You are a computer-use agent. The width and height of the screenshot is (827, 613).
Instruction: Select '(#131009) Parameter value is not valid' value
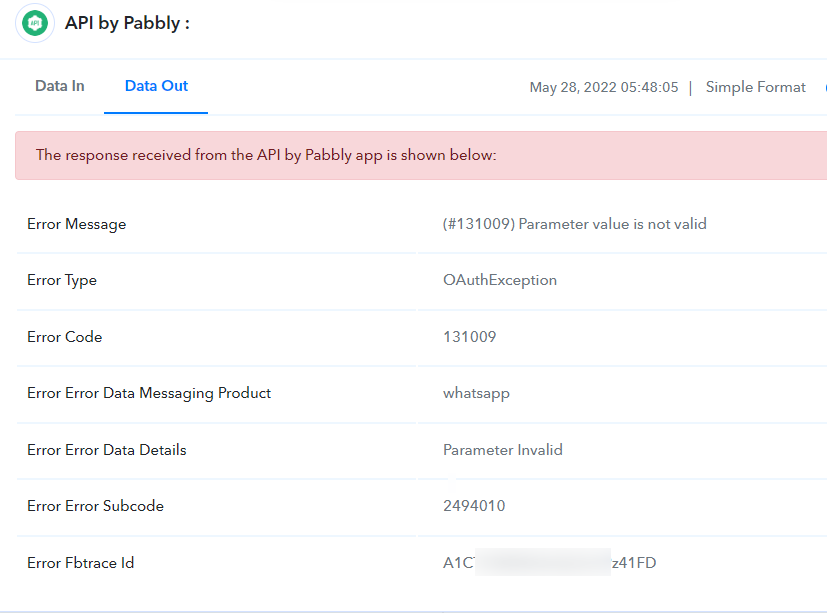[574, 224]
